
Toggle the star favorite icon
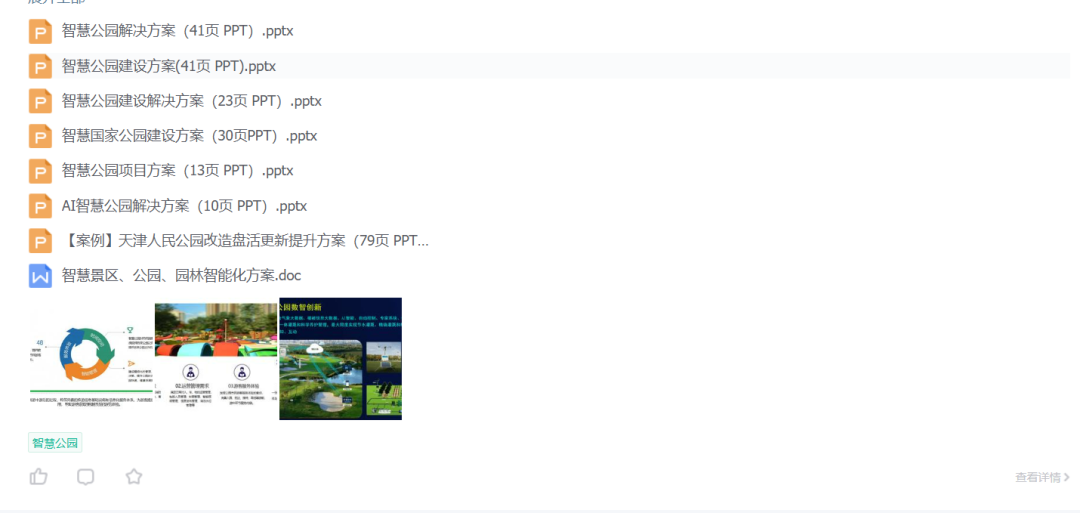134,477
